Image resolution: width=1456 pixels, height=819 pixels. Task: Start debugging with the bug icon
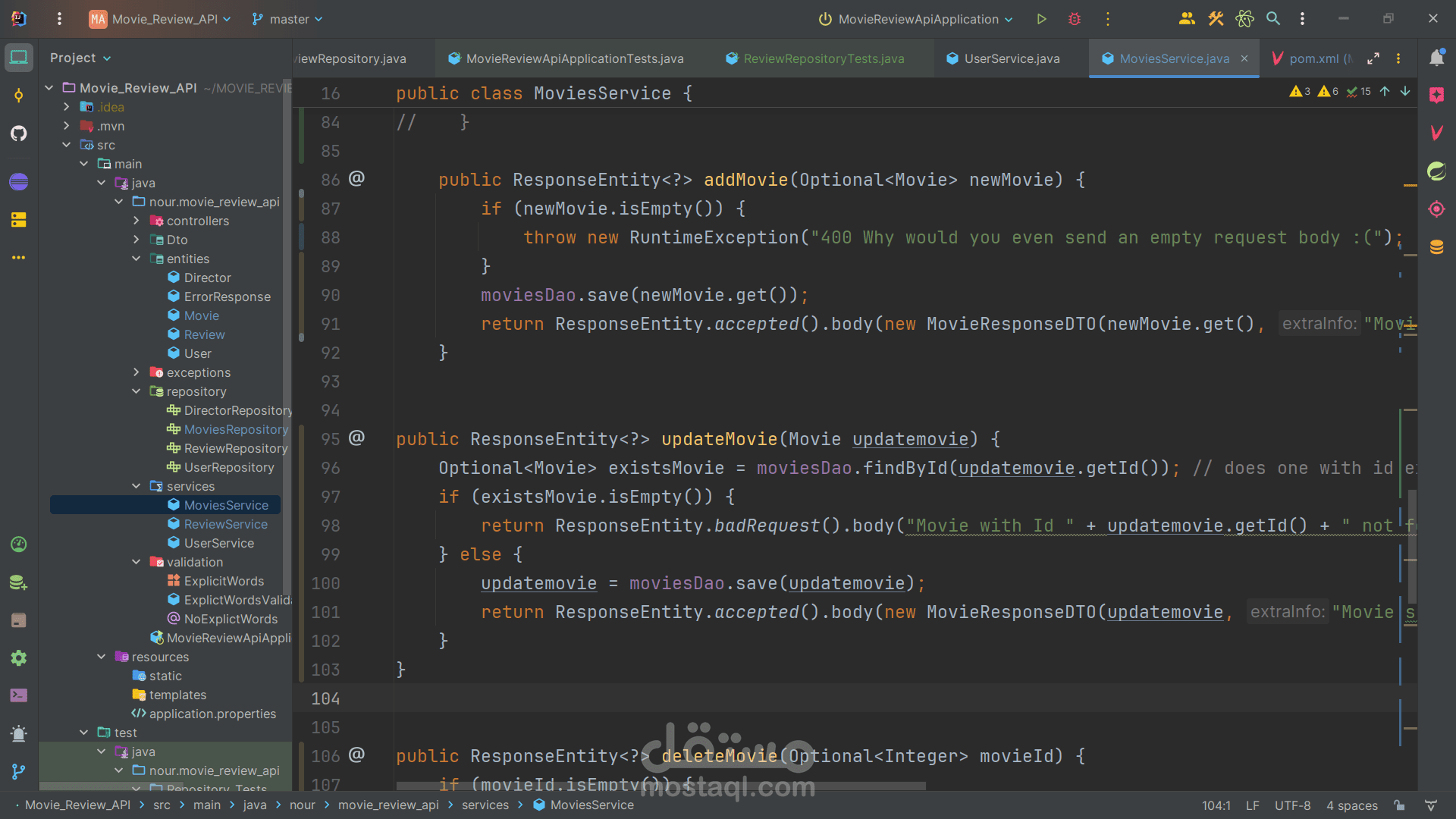click(x=1074, y=19)
